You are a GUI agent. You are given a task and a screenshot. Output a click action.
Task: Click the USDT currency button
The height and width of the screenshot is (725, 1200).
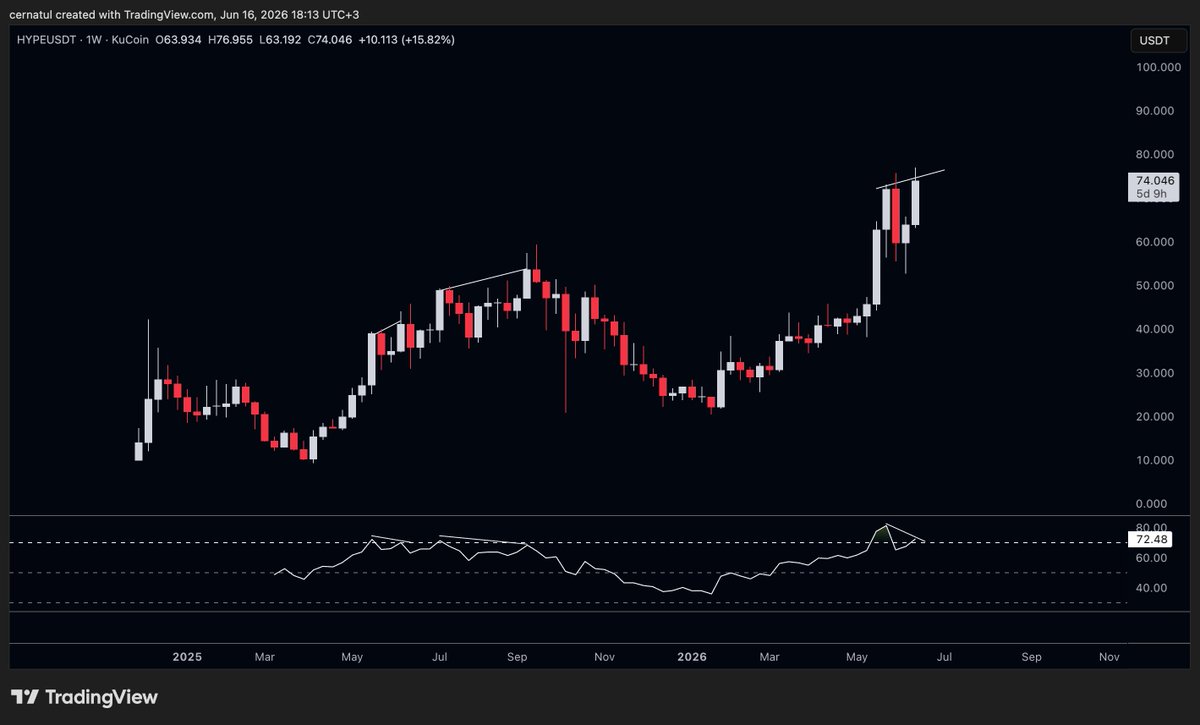[1156, 40]
